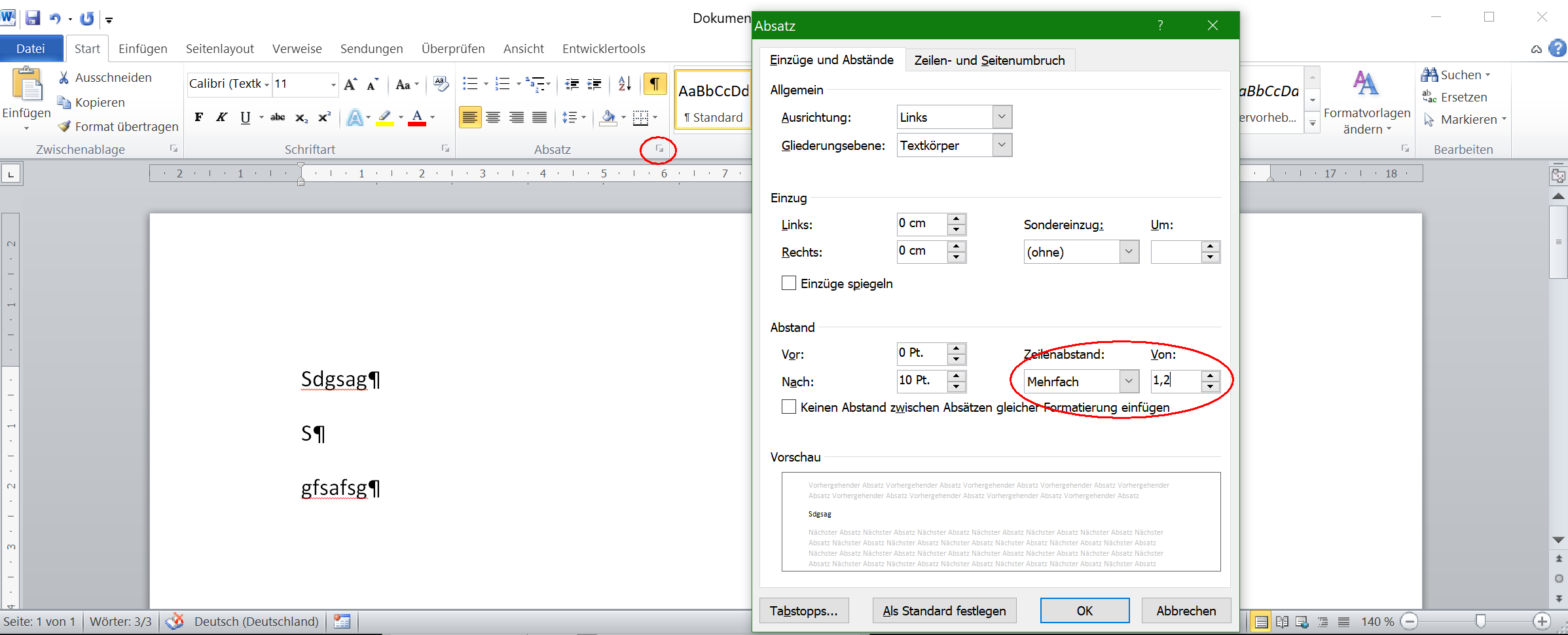
Task: Open Zeilen- und Seitenumbruch dialog tab
Action: 989,60
